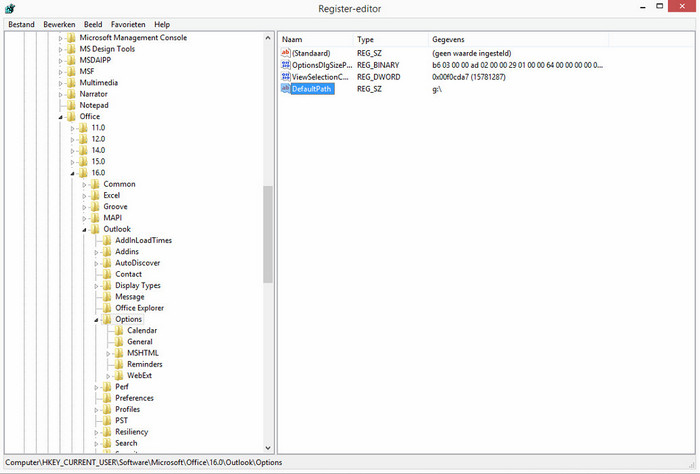Click the Preferences folder icon
700x474 pixels.
(x=107, y=398)
